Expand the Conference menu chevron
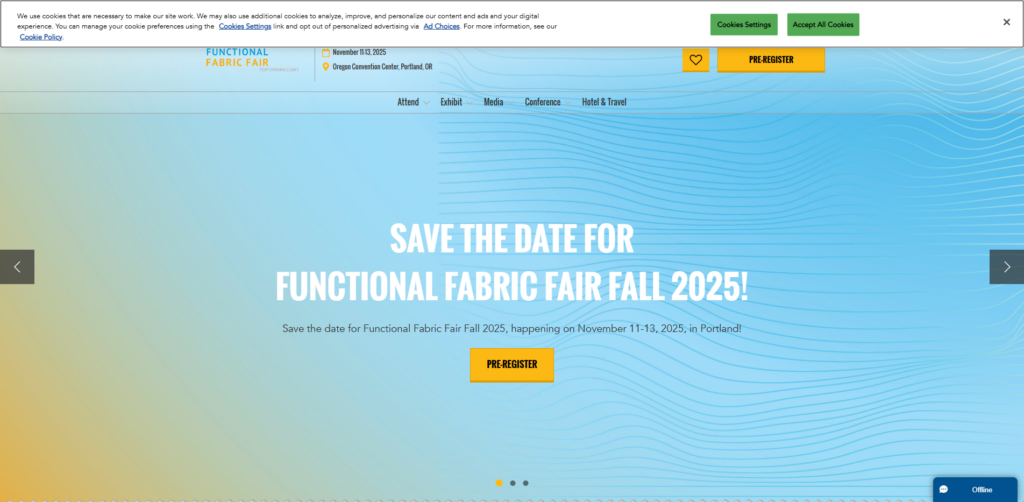The image size is (1024, 502). 568,102
